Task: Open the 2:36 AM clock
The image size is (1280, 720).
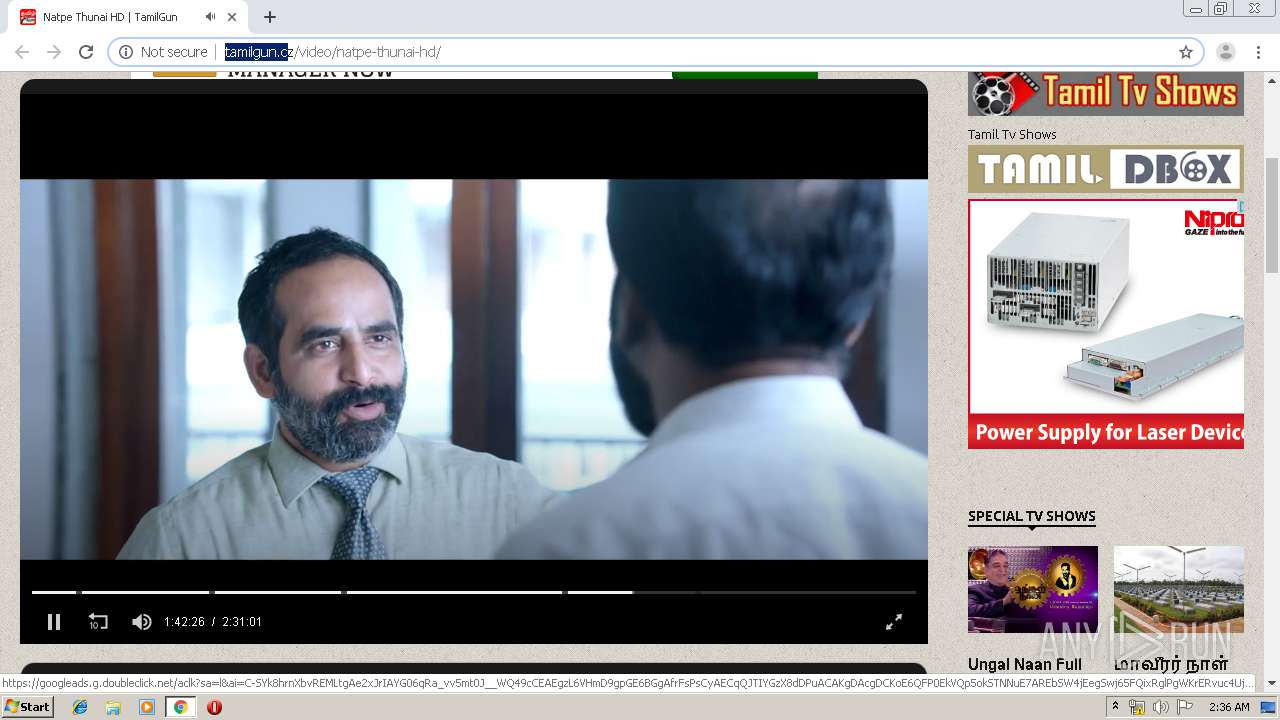Action: (1229, 707)
